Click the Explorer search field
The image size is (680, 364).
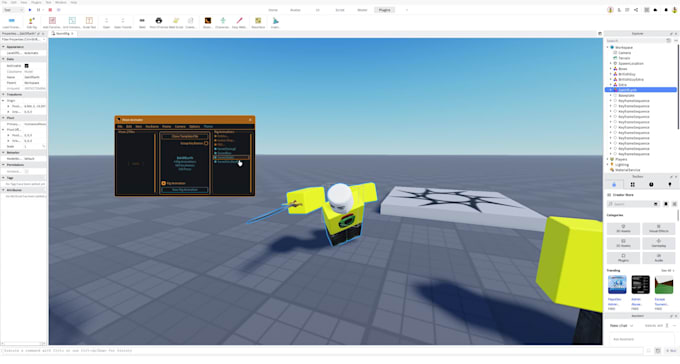pyautogui.click(x=635, y=41)
